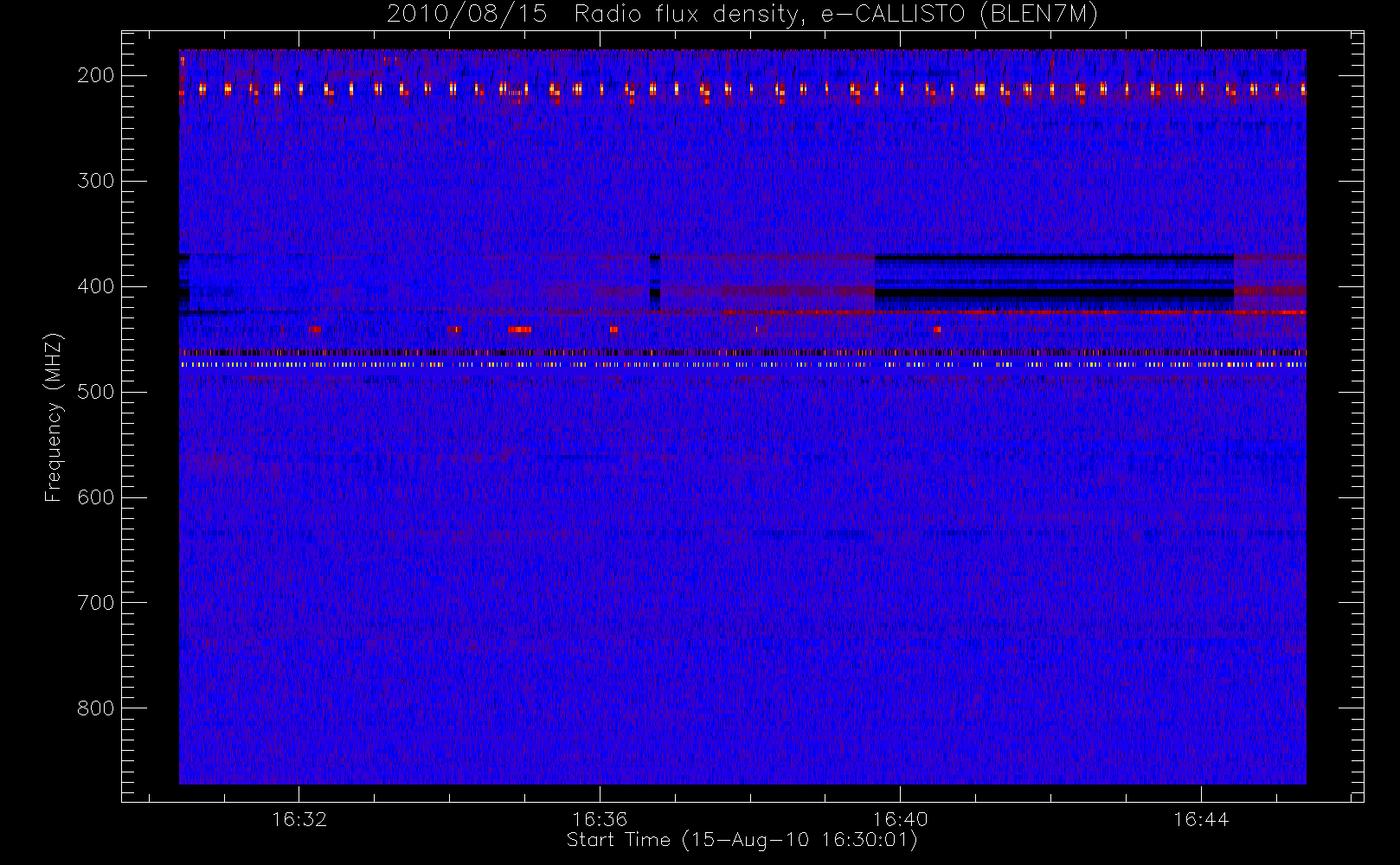Click the 16:32 time tick label
Image resolution: width=1400 pixels, height=865 pixels.
tap(299, 819)
